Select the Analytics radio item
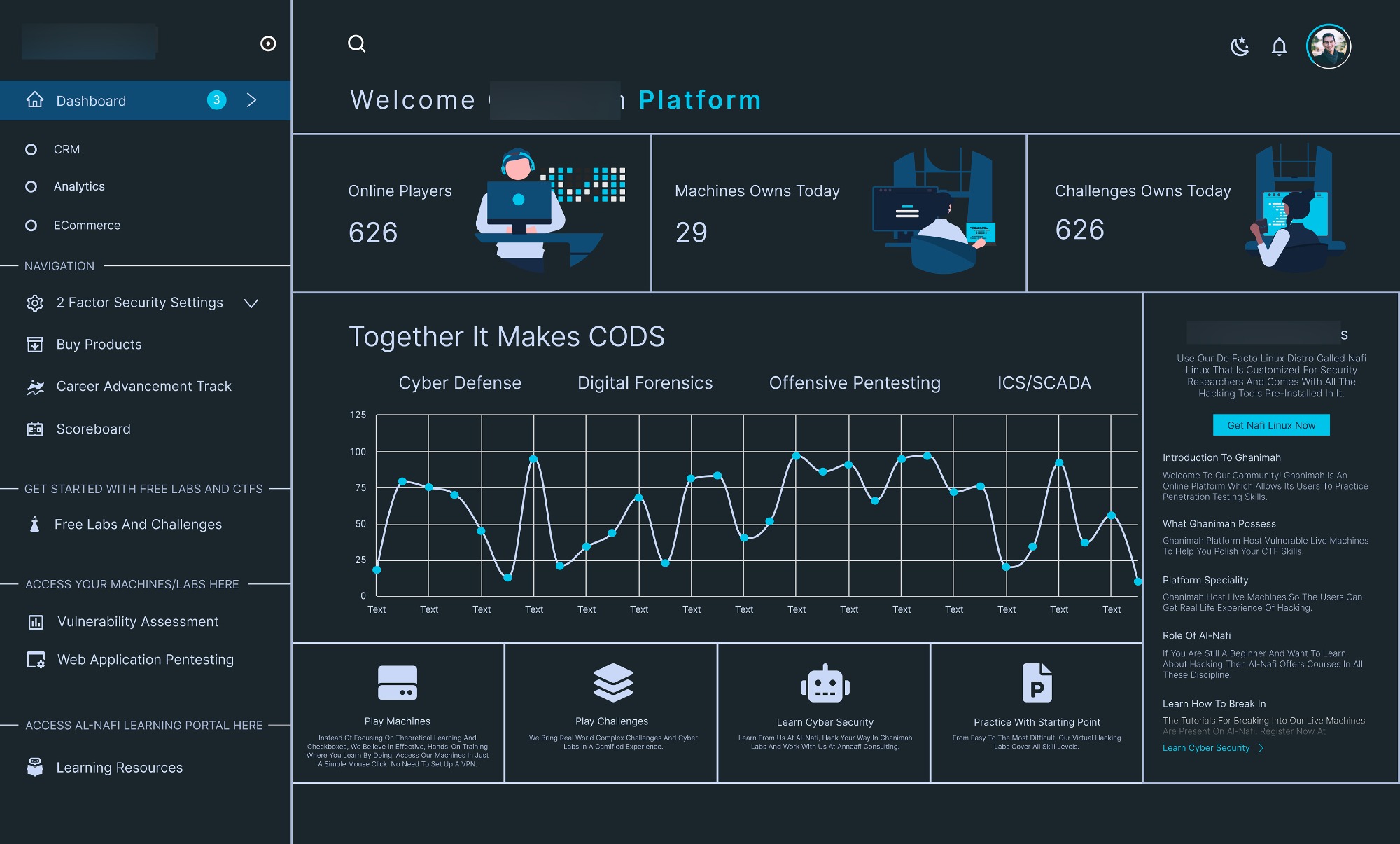Screen dimensions: 1400x844 click(31, 187)
